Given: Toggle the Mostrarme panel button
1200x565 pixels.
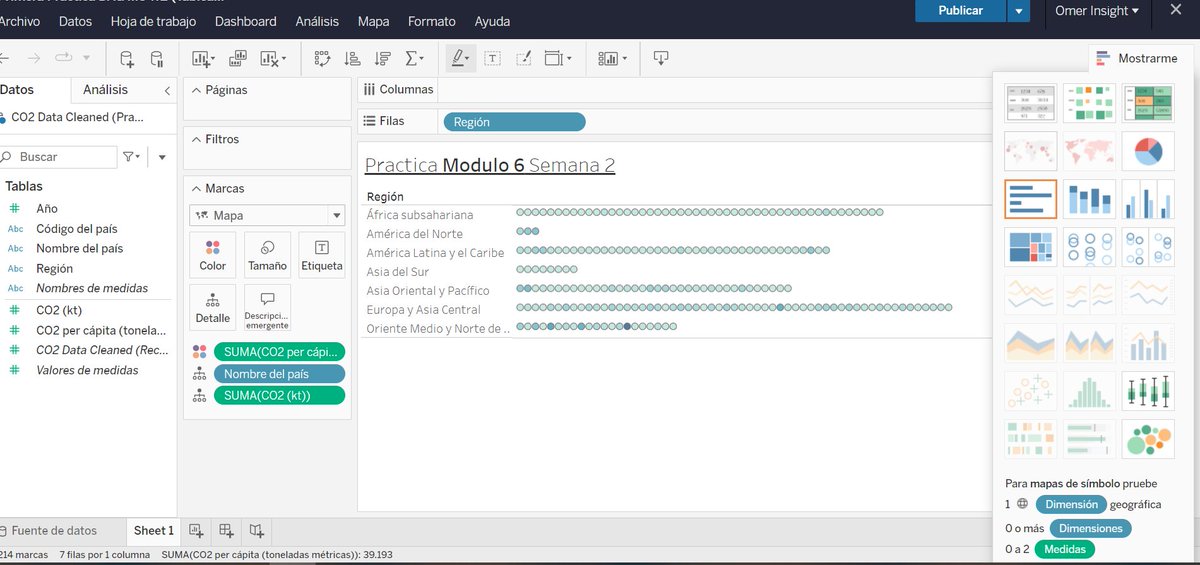Looking at the screenshot, I should [1136, 59].
